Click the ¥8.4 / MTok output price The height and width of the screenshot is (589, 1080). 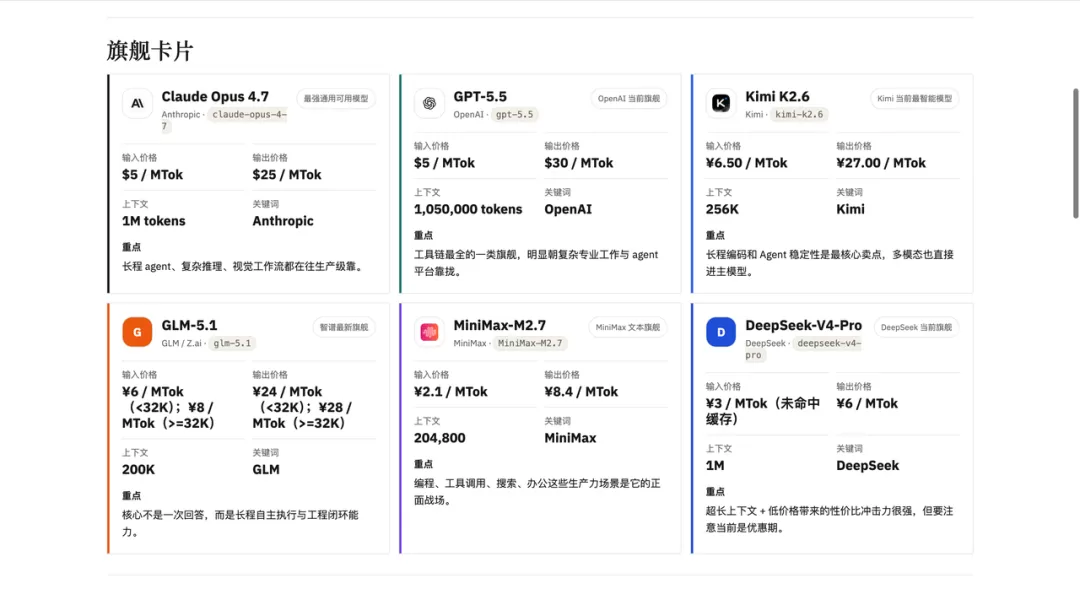tap(581, 392)
